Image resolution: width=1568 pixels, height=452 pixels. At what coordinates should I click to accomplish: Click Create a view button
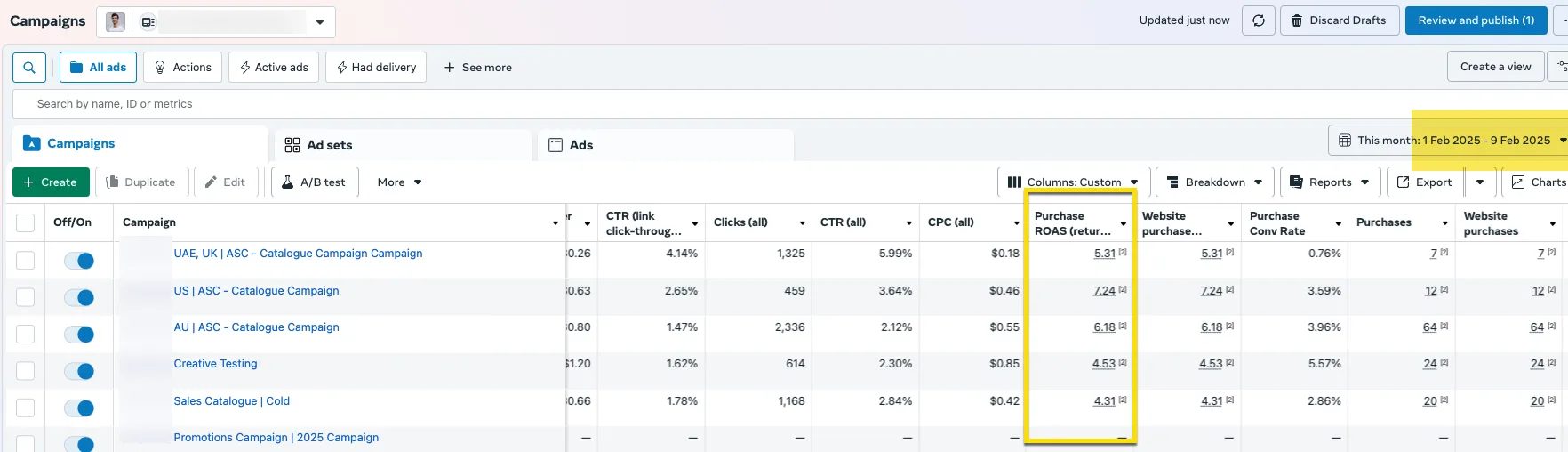1495,67
